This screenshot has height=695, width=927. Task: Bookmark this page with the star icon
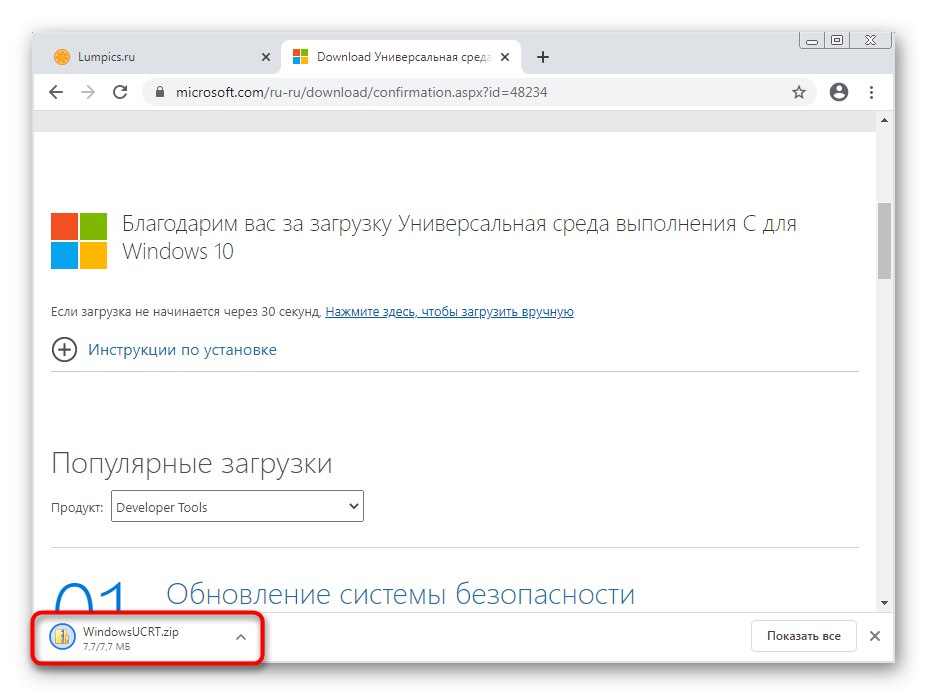click(x=799, y=92)
